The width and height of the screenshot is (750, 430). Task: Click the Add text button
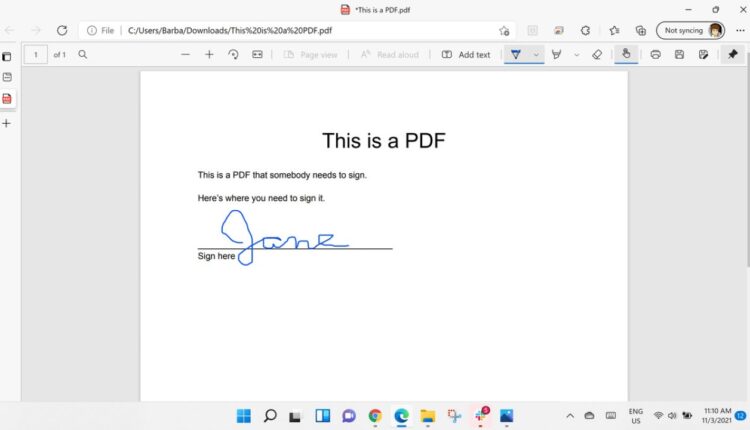click(466, 55)
